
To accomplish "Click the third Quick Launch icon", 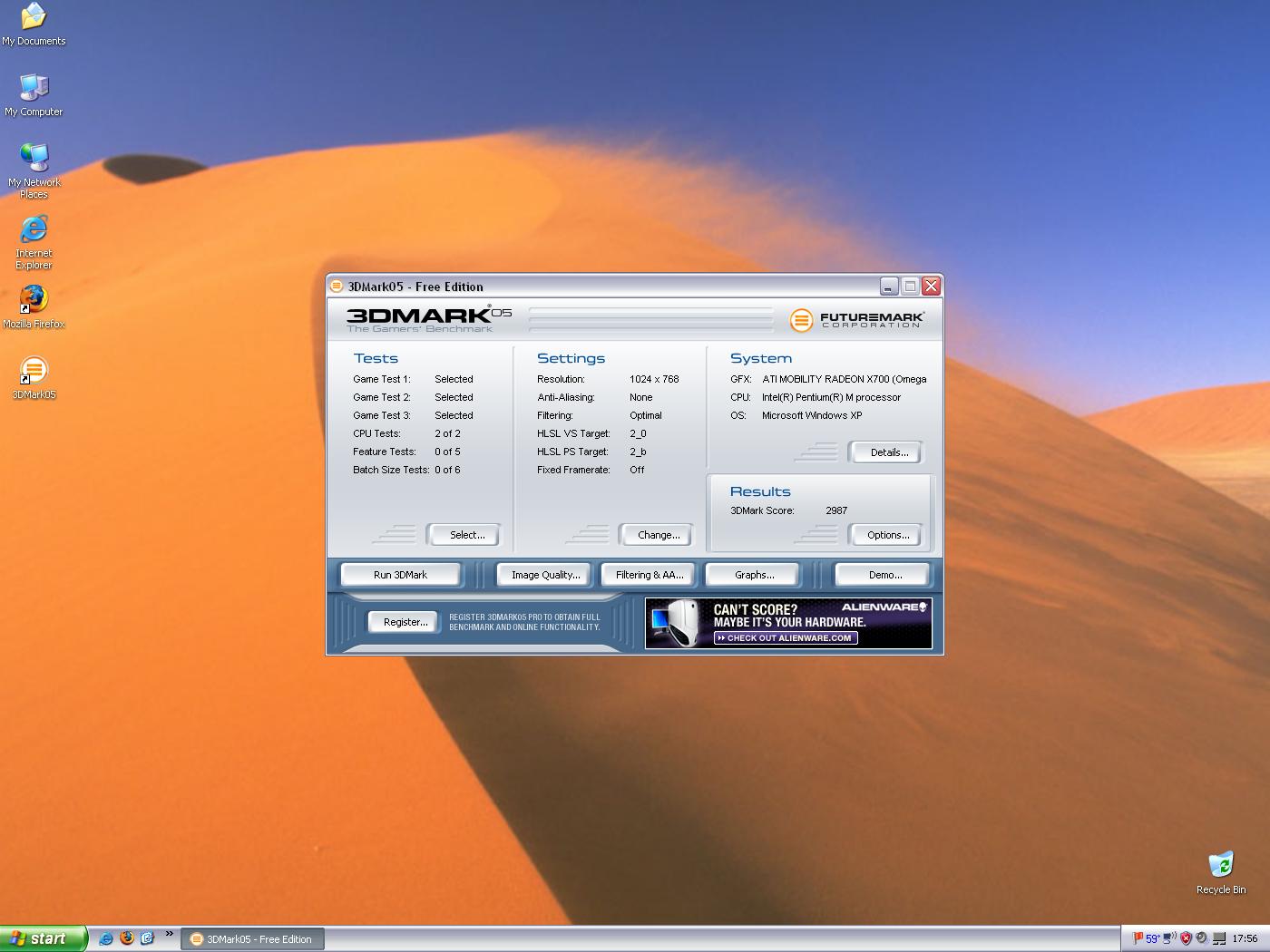I will [147, 938].
